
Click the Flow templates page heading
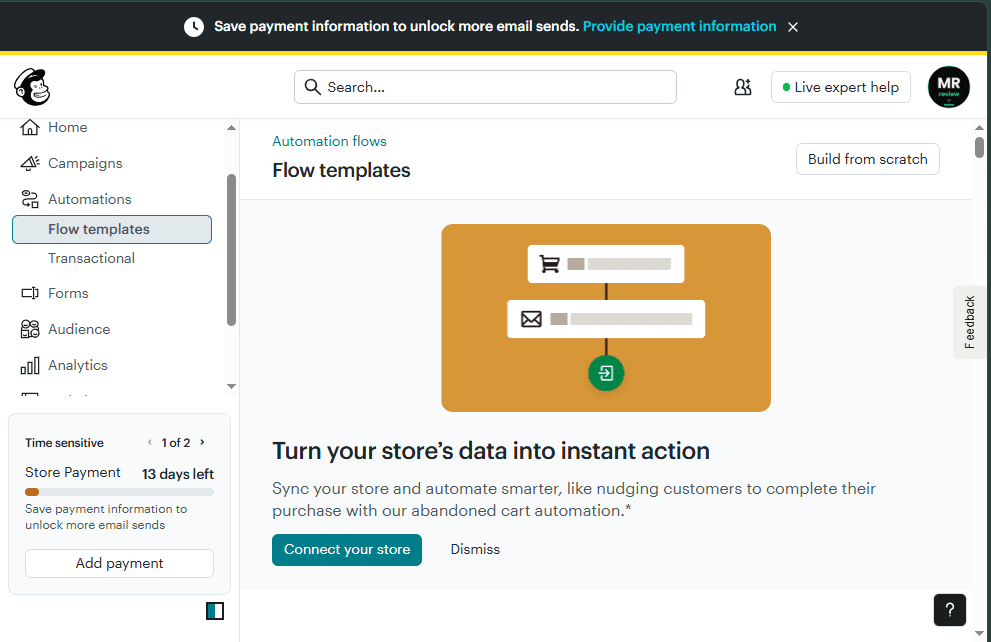[341, 171]
